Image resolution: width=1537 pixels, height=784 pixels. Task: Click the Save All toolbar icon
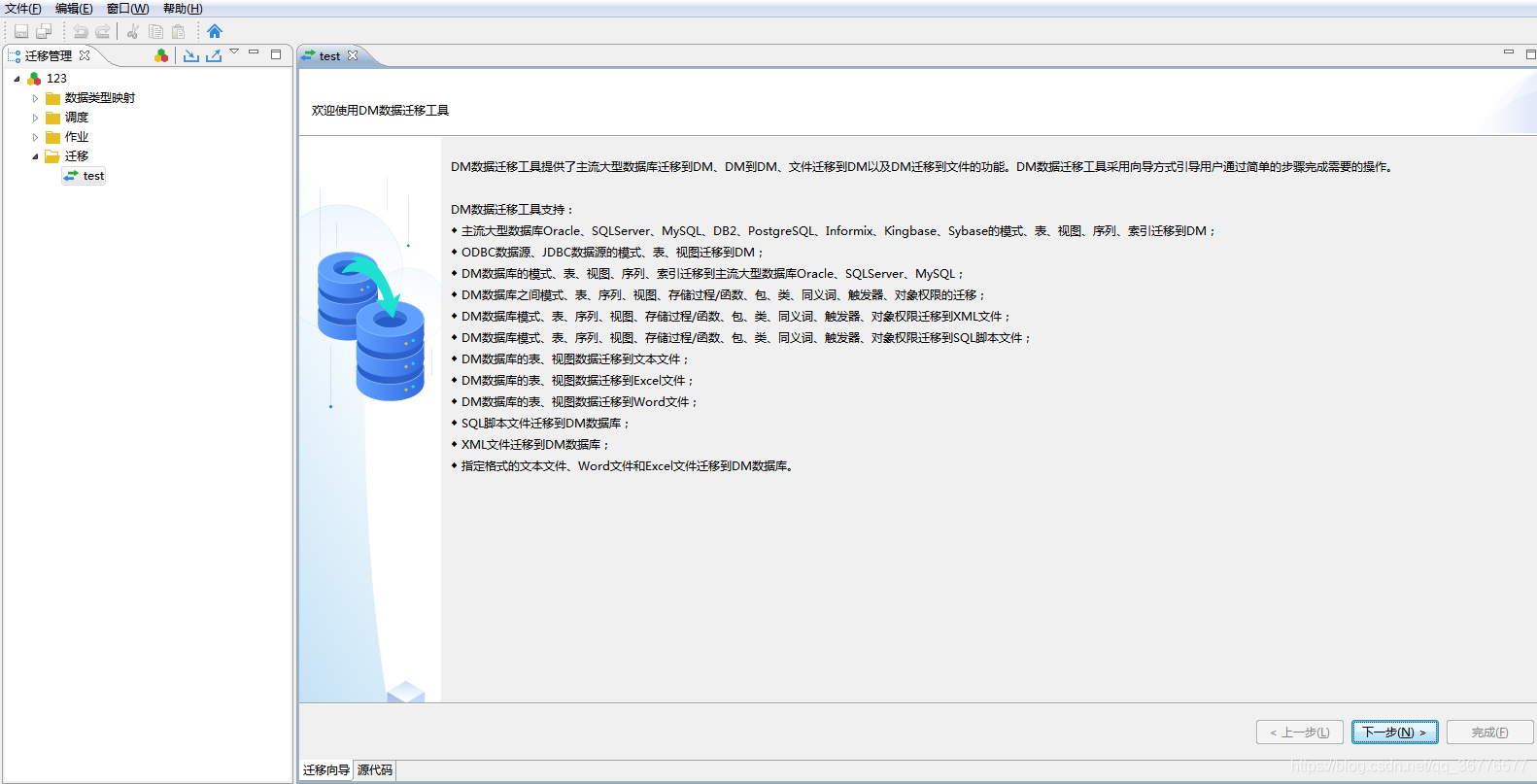coord(44,31)
